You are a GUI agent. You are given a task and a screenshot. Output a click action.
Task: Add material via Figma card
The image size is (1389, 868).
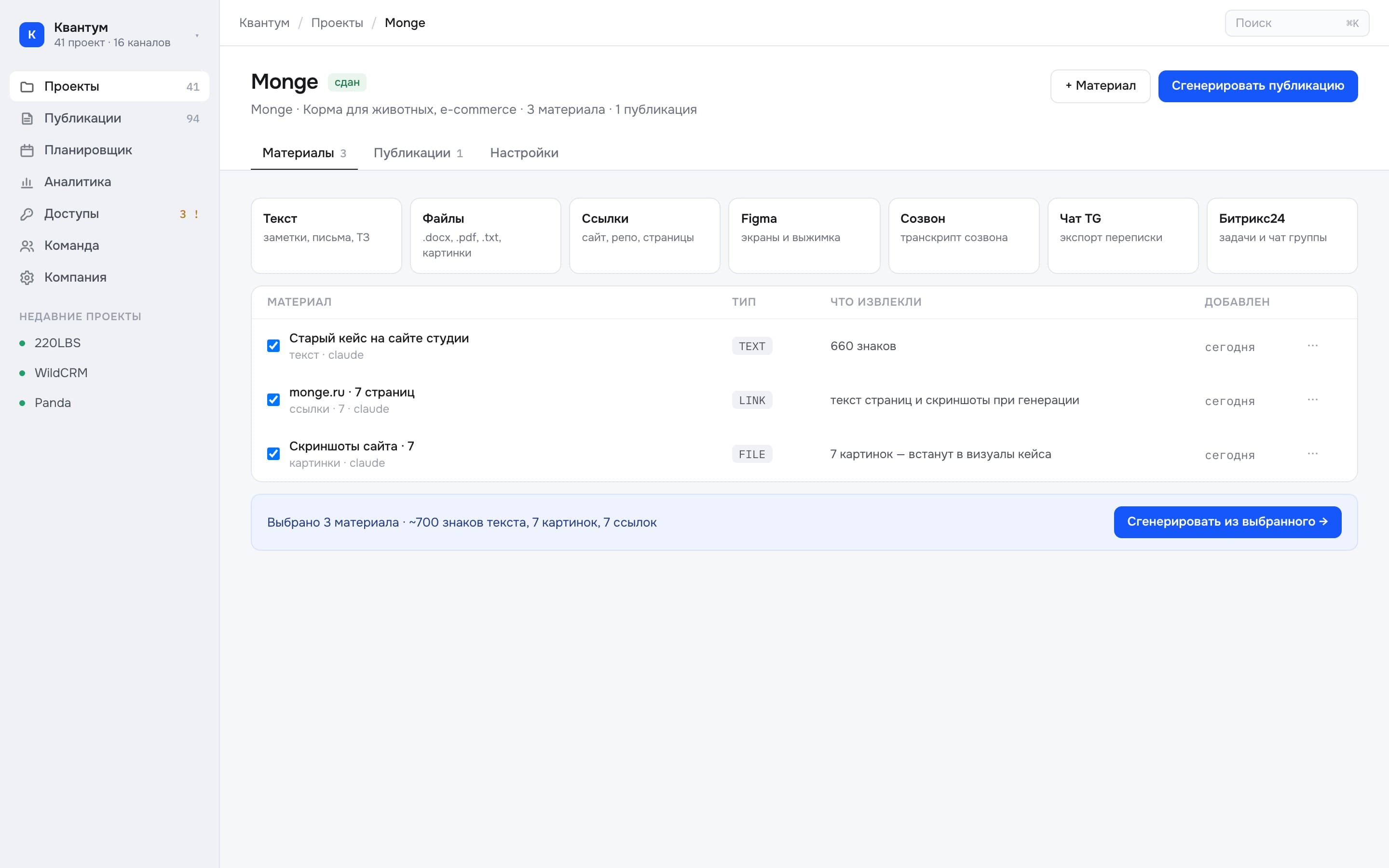point(804,236)
